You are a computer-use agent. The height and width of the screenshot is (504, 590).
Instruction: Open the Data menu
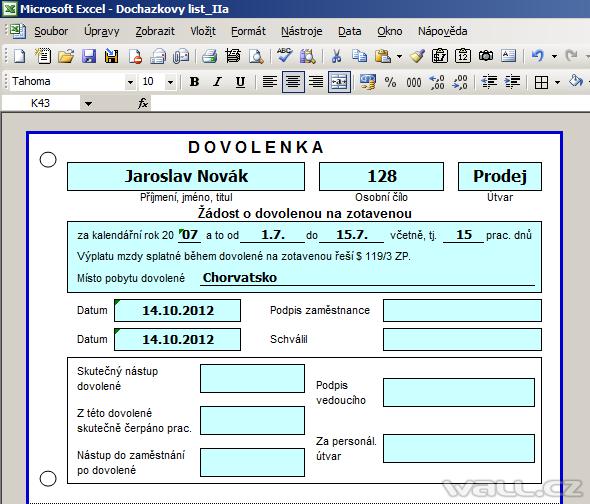350,31
